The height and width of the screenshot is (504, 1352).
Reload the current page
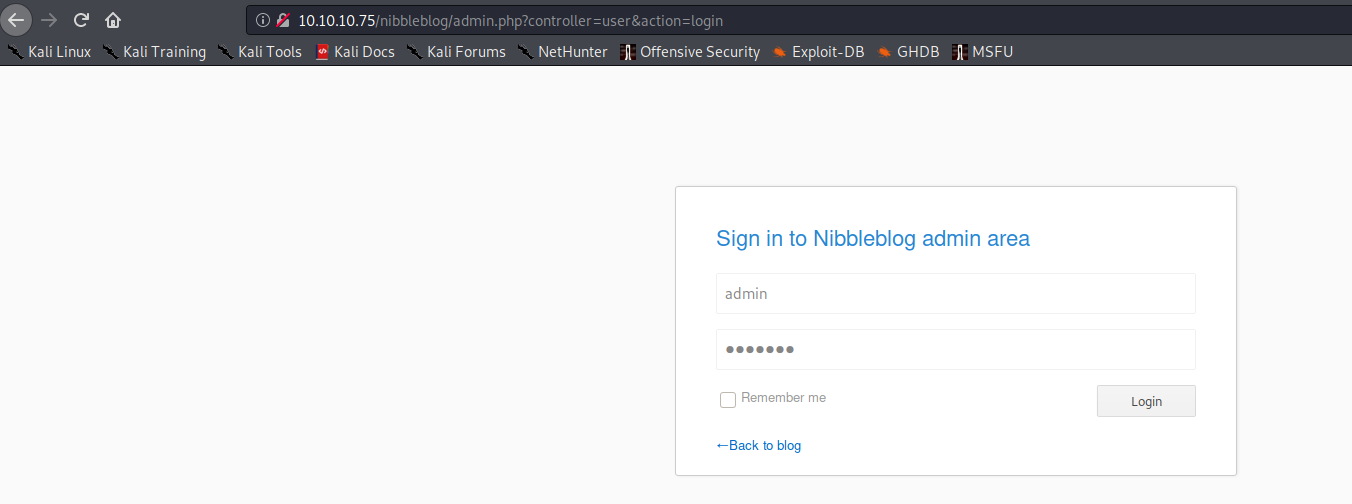point(81,20)
